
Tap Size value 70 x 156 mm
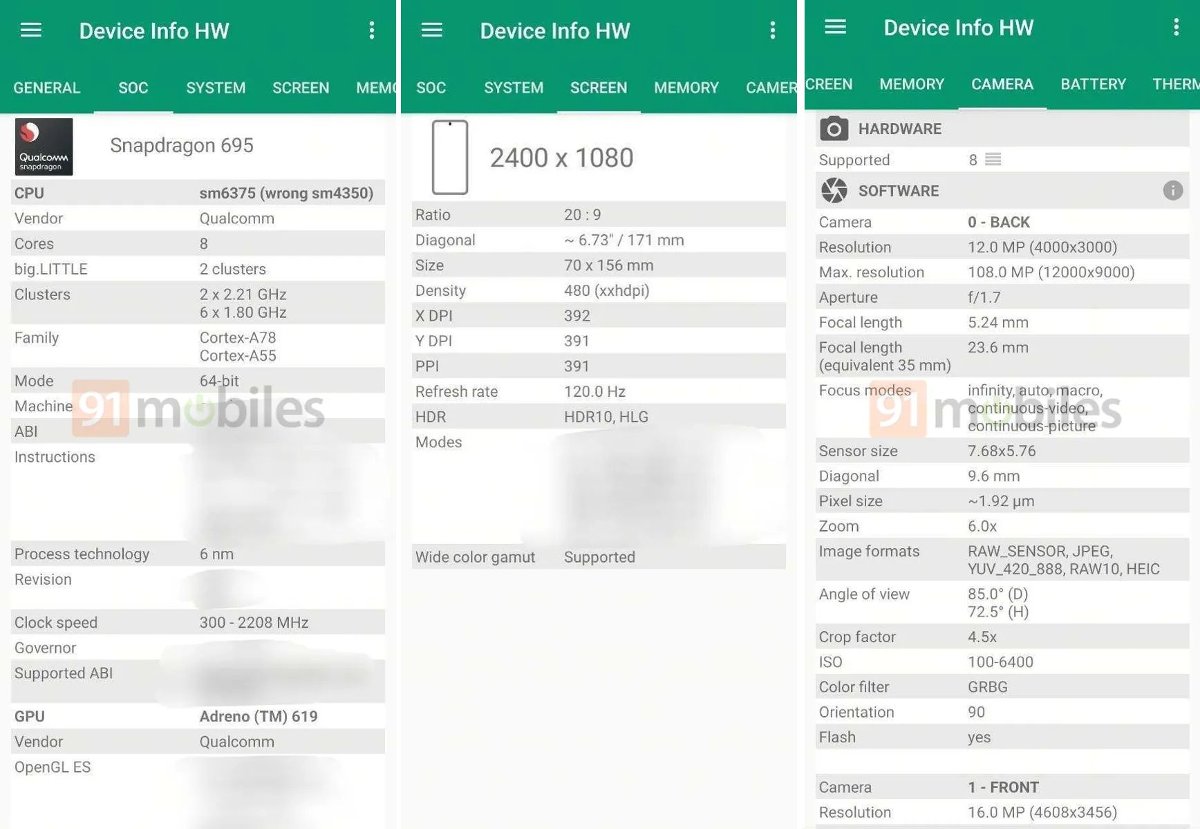tap(609, 265)
